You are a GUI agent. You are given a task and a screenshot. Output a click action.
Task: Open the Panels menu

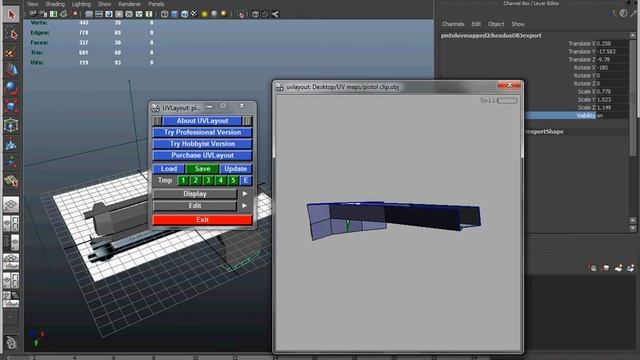point(156,4)
